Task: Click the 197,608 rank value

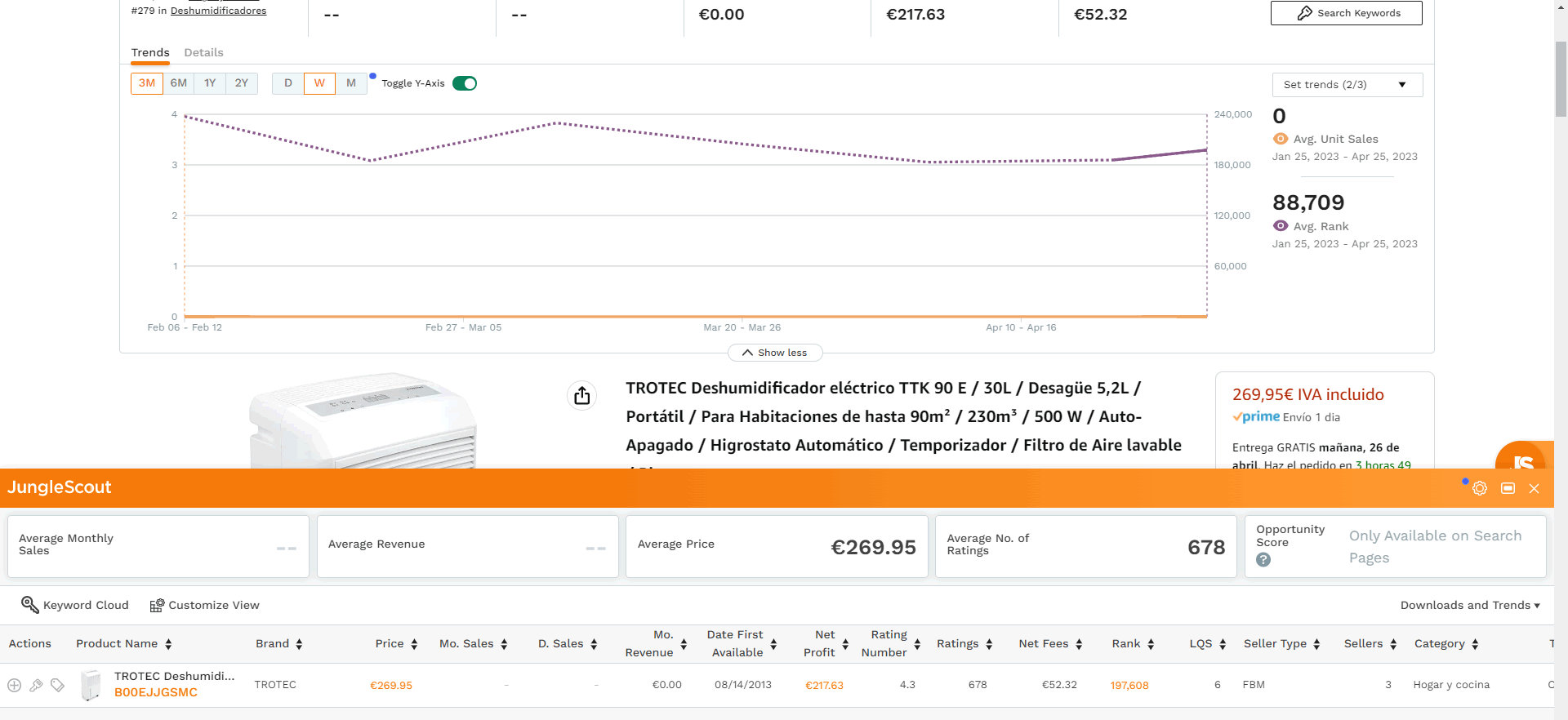Action: pyautogui.click(x=1129, y=685)
